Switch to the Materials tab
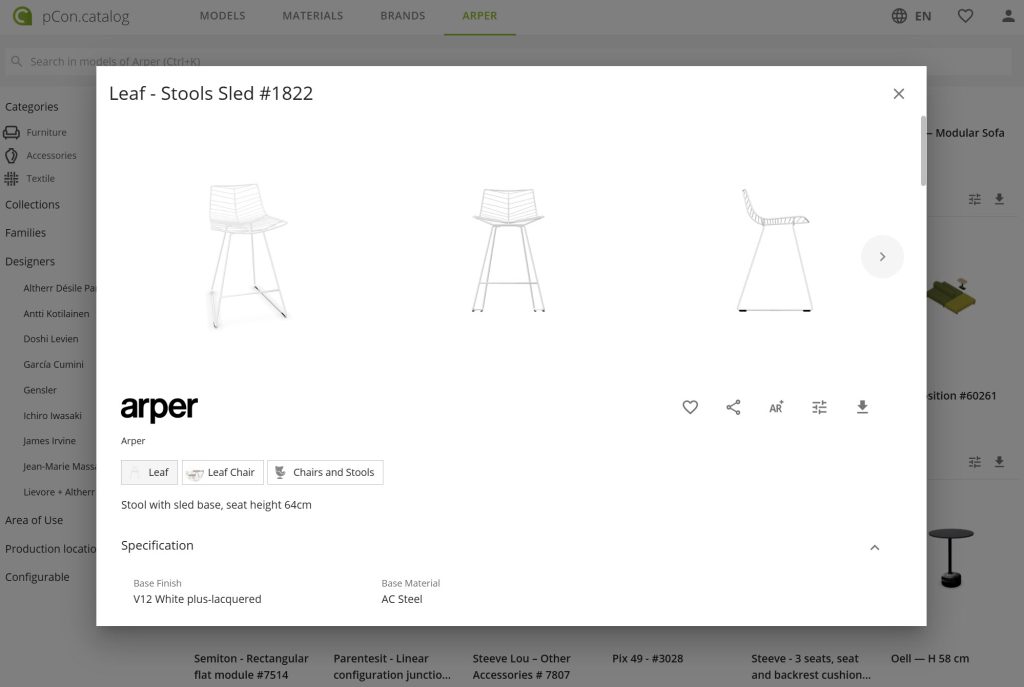The height and width of the screenshot is (687, 1024). coord(312,16)
